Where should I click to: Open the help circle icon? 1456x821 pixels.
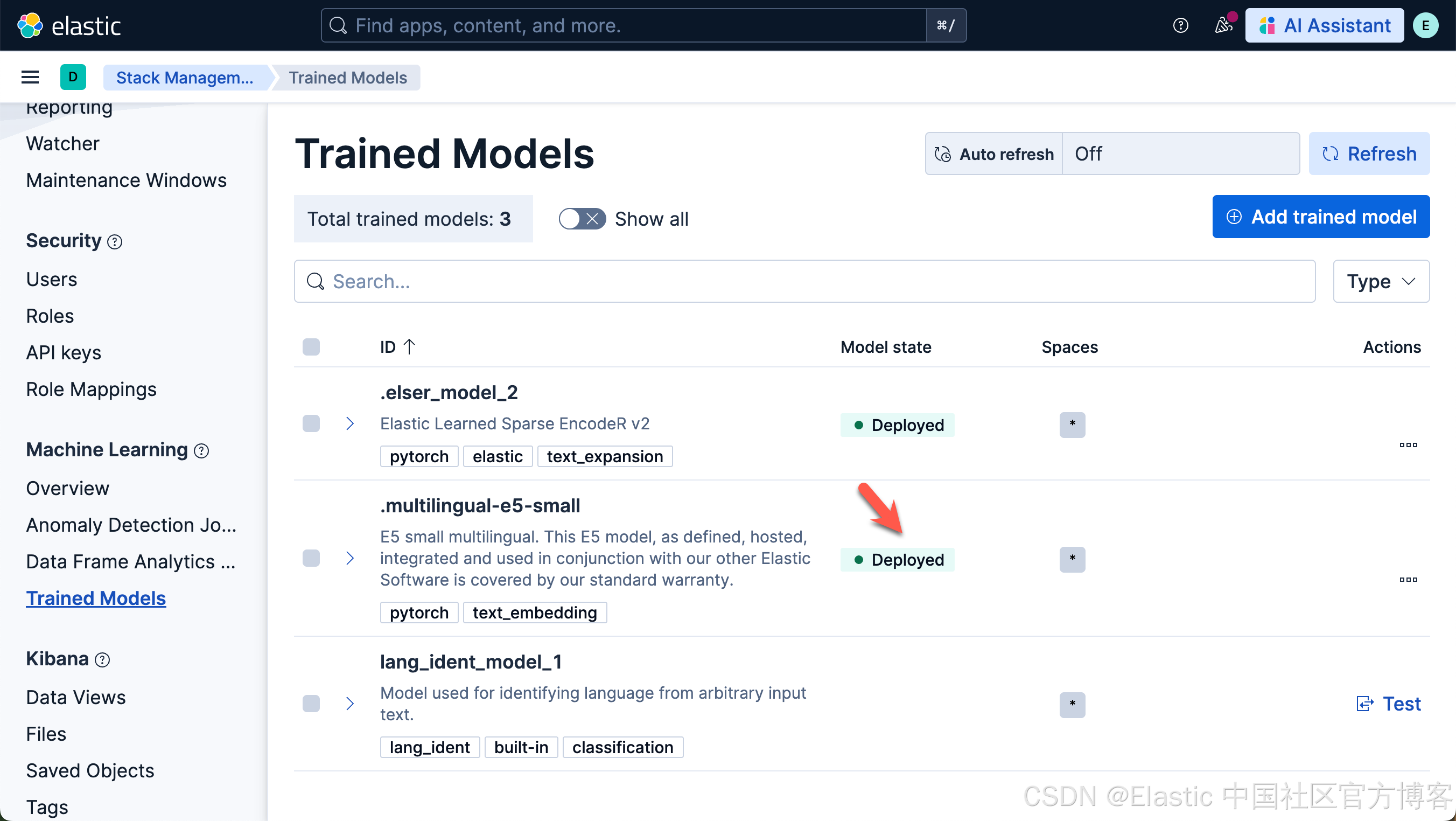(1180, 25)
